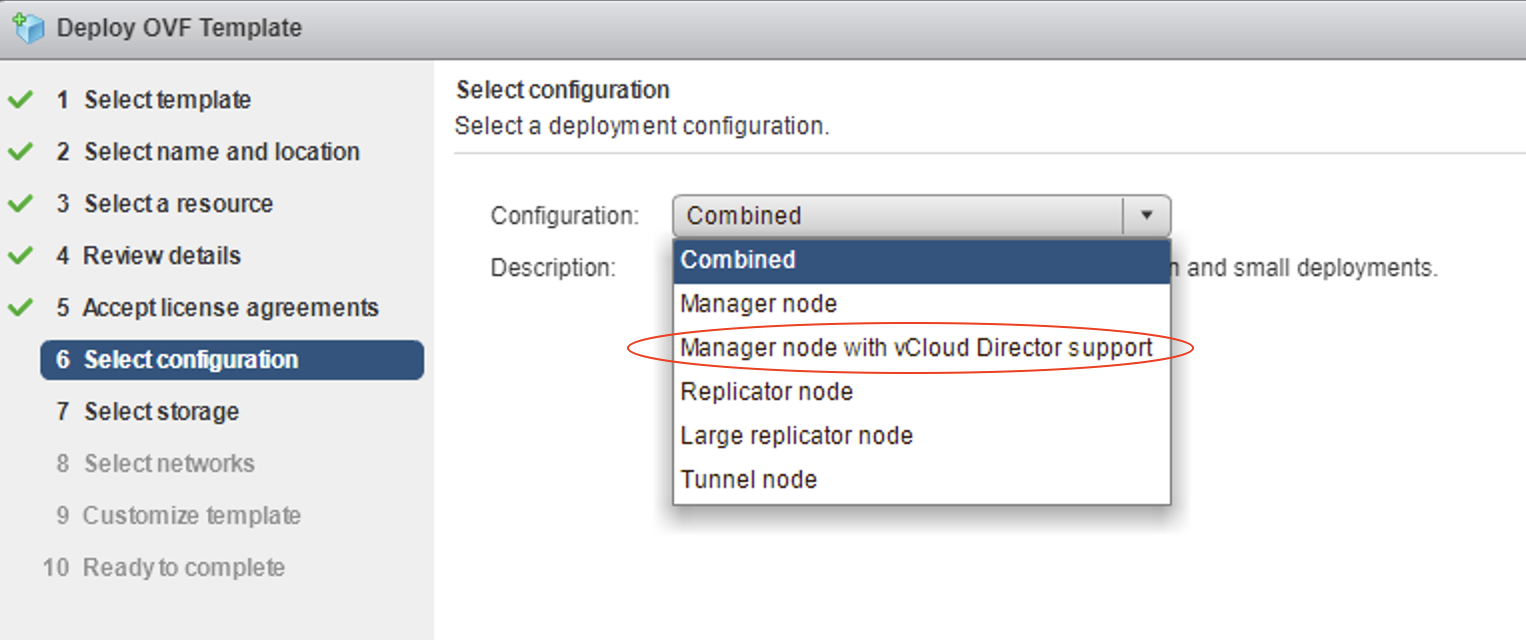Click green checkmark beside Review details
The height and width of the screenshot is (640, 1526).
(20, 256)
